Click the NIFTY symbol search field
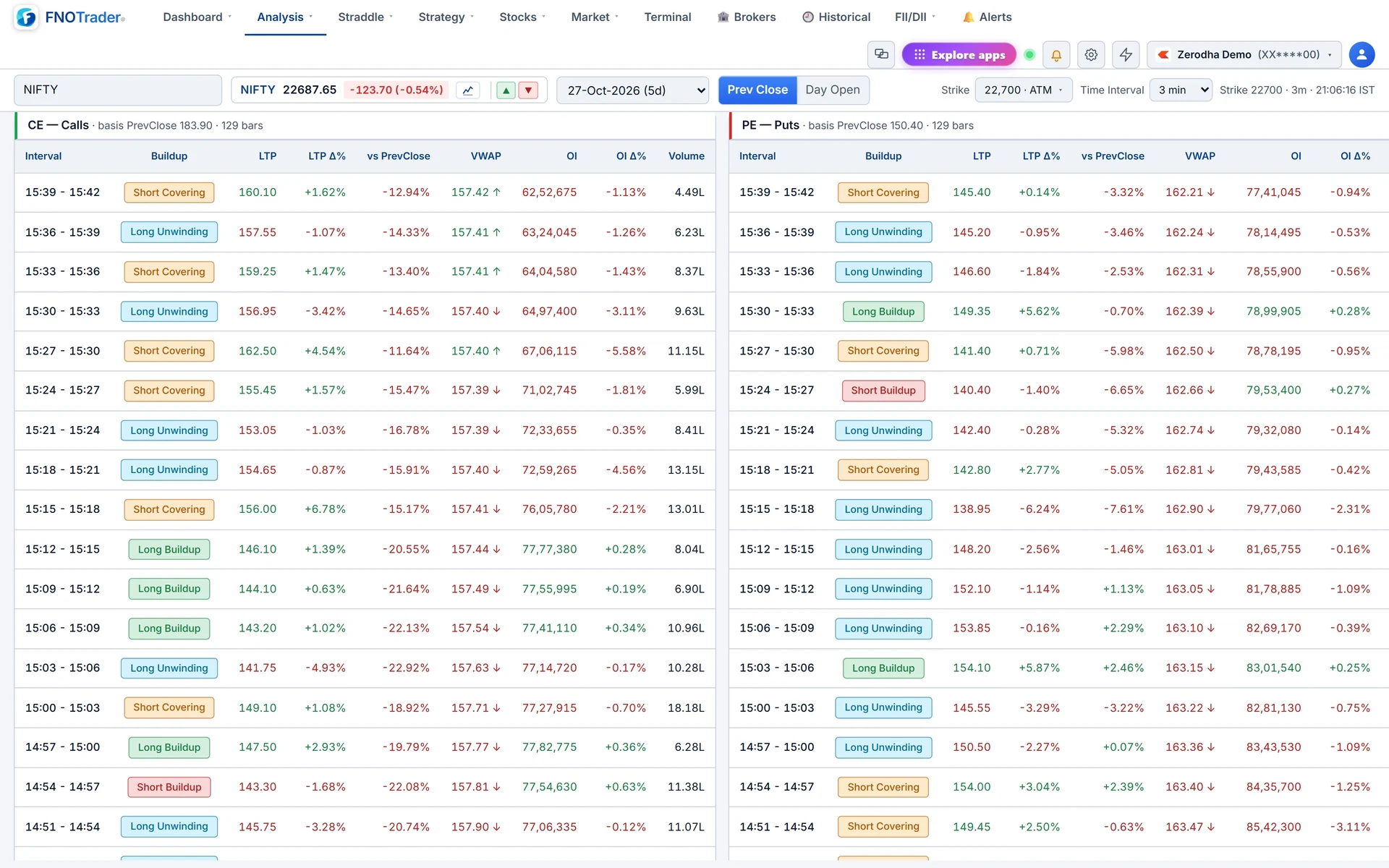This screenshot has width=1389, height=868. click(x=118, y=90)
